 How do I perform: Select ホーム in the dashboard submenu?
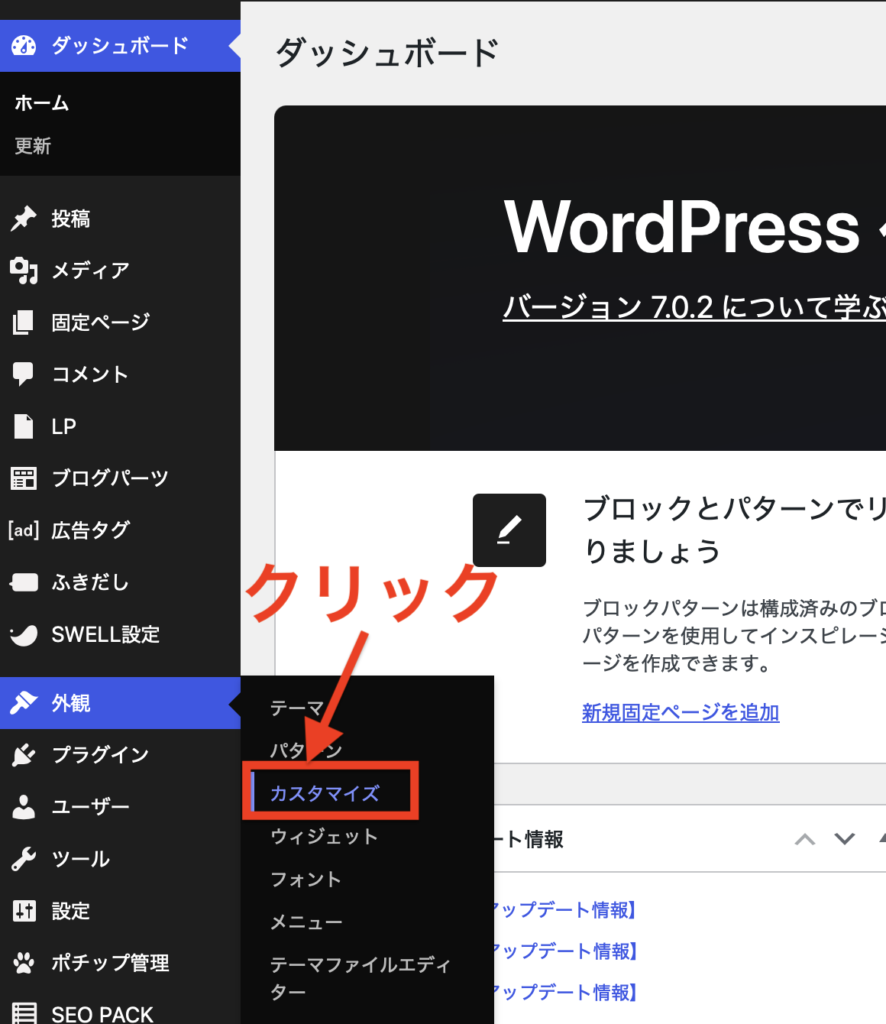[x=41, y=103]
